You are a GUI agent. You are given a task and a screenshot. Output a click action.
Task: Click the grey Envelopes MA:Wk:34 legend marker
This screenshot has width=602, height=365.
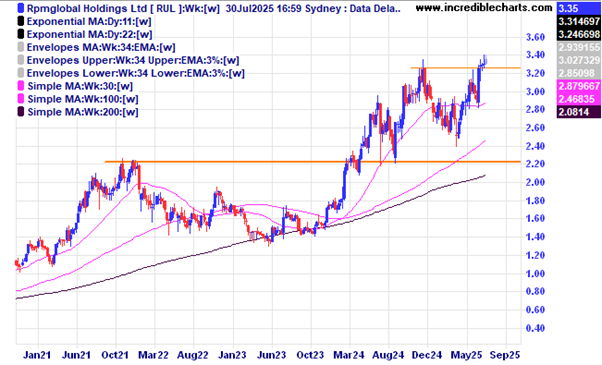[21, 47]
